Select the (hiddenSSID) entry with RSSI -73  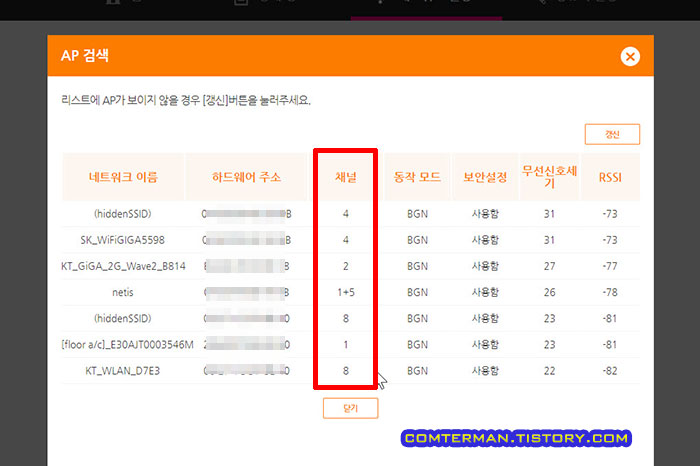point(123,214)
